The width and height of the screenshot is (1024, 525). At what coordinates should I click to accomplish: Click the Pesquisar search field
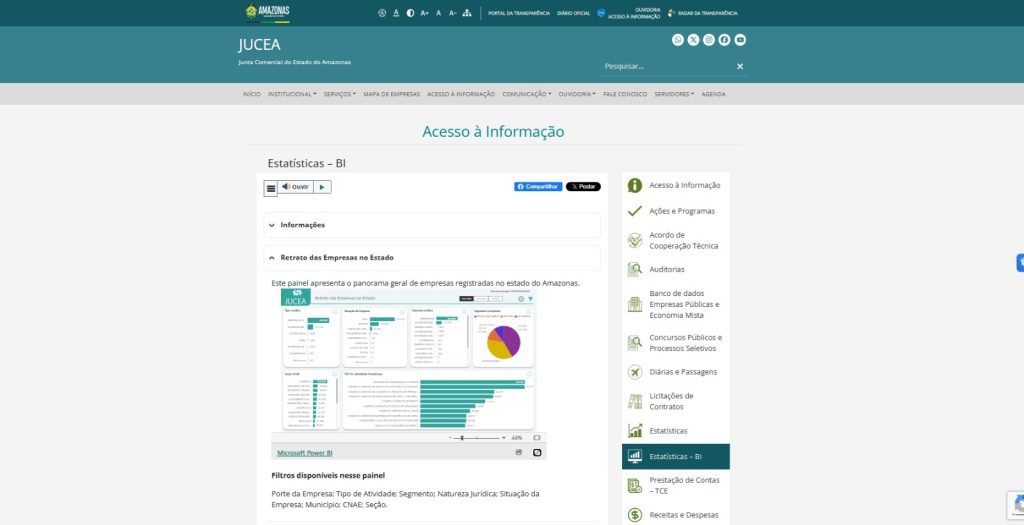(x=665, y=66)
